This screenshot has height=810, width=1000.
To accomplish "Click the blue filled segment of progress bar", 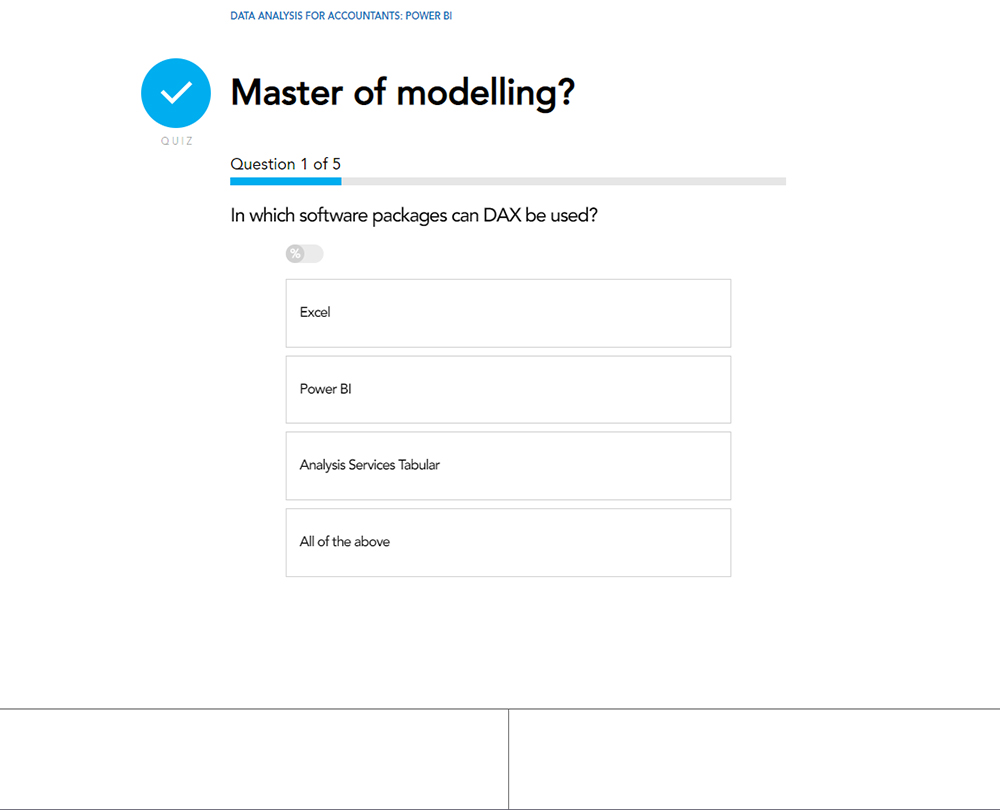I will click(x=286, y=181).
